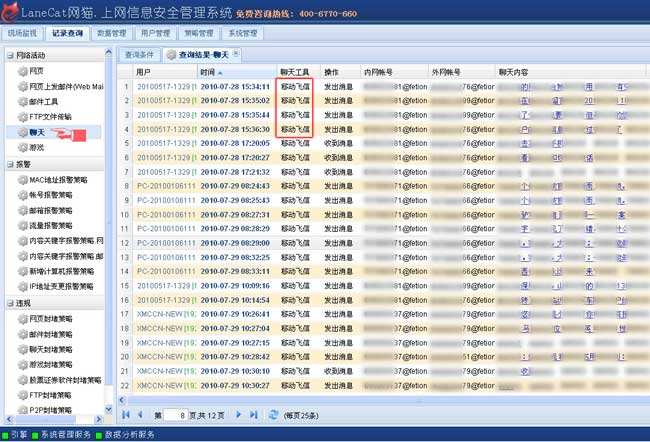Click the sidebar horizontal scroll-left arrow
The height and width of the screenshot is (442, 650).
9,419
